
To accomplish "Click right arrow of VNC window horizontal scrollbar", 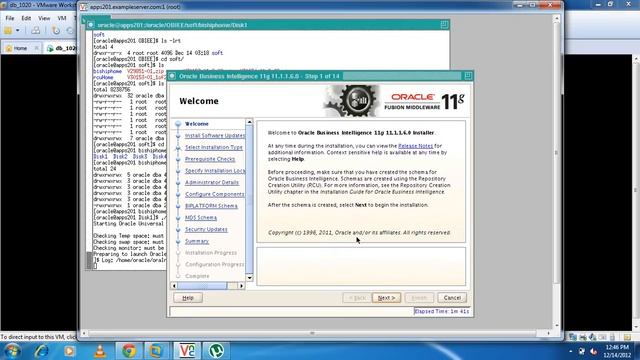I will tap(548, 333).
